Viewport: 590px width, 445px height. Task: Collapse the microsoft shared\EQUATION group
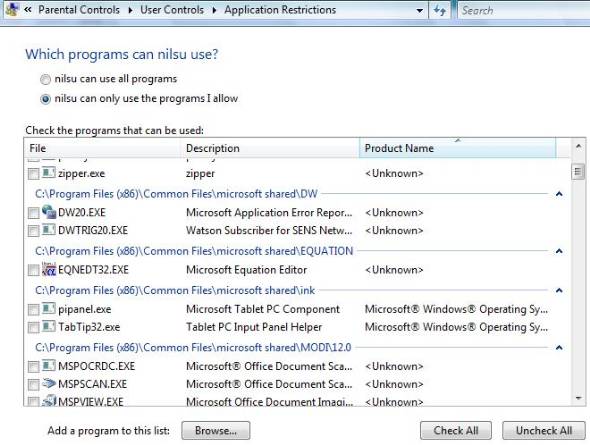[559, 251]
